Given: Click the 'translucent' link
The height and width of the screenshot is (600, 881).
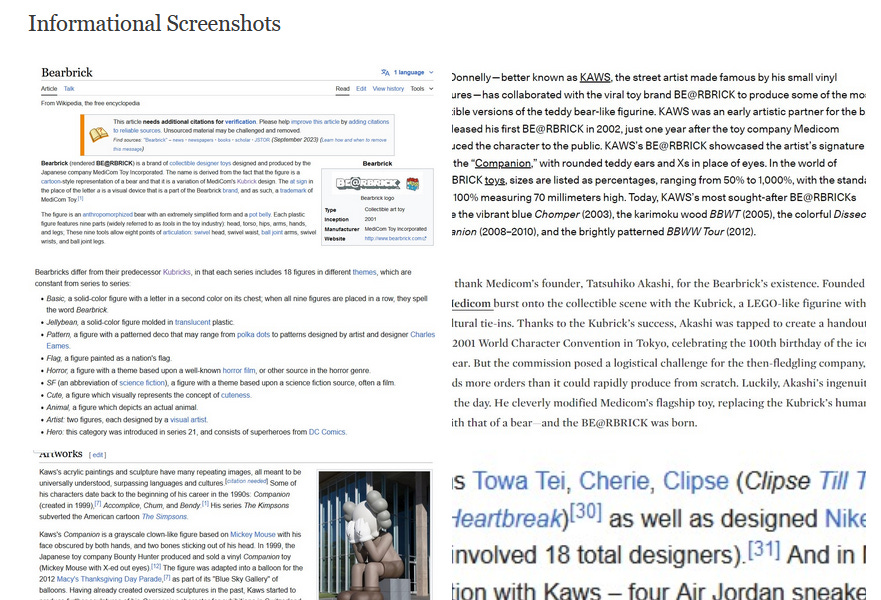Looking at the screenshot, I should 192,322.
